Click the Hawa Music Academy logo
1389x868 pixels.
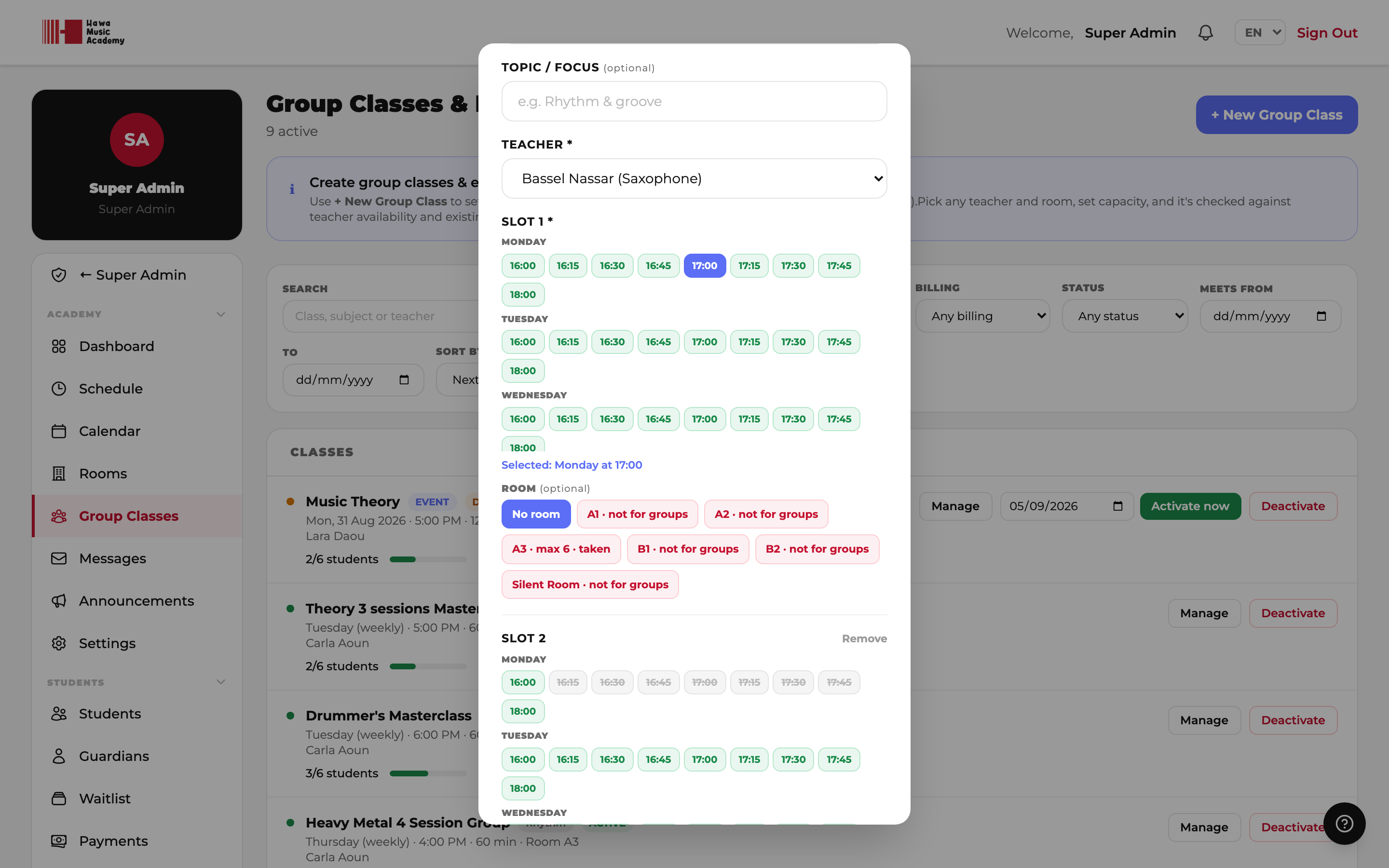(83, 31)
